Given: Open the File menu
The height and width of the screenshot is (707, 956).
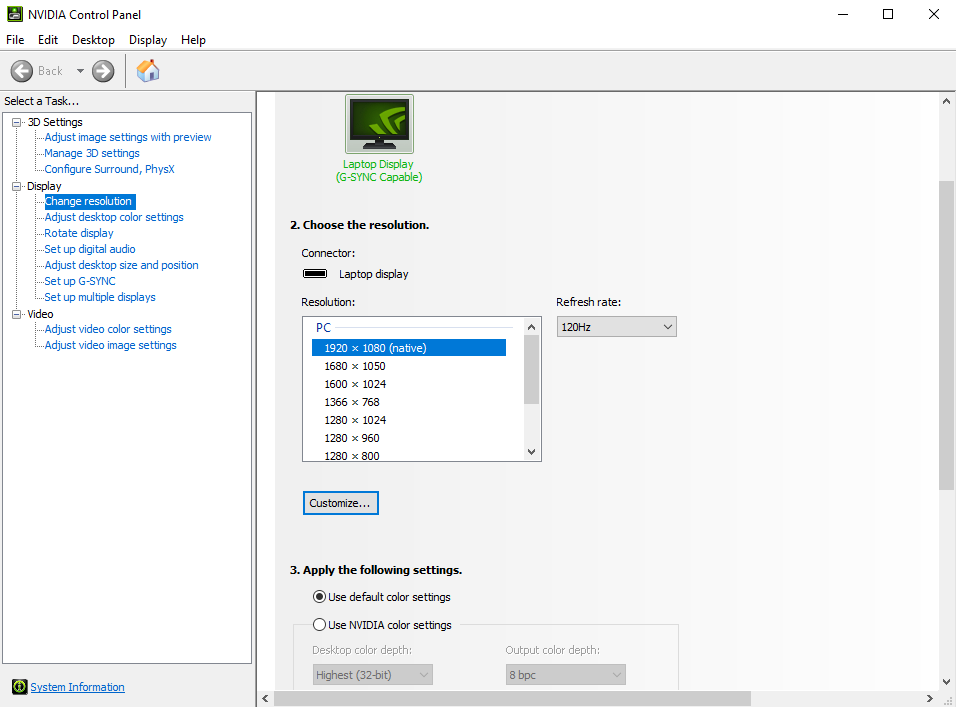Looking at the screenshot, I should tap(15, 40).
